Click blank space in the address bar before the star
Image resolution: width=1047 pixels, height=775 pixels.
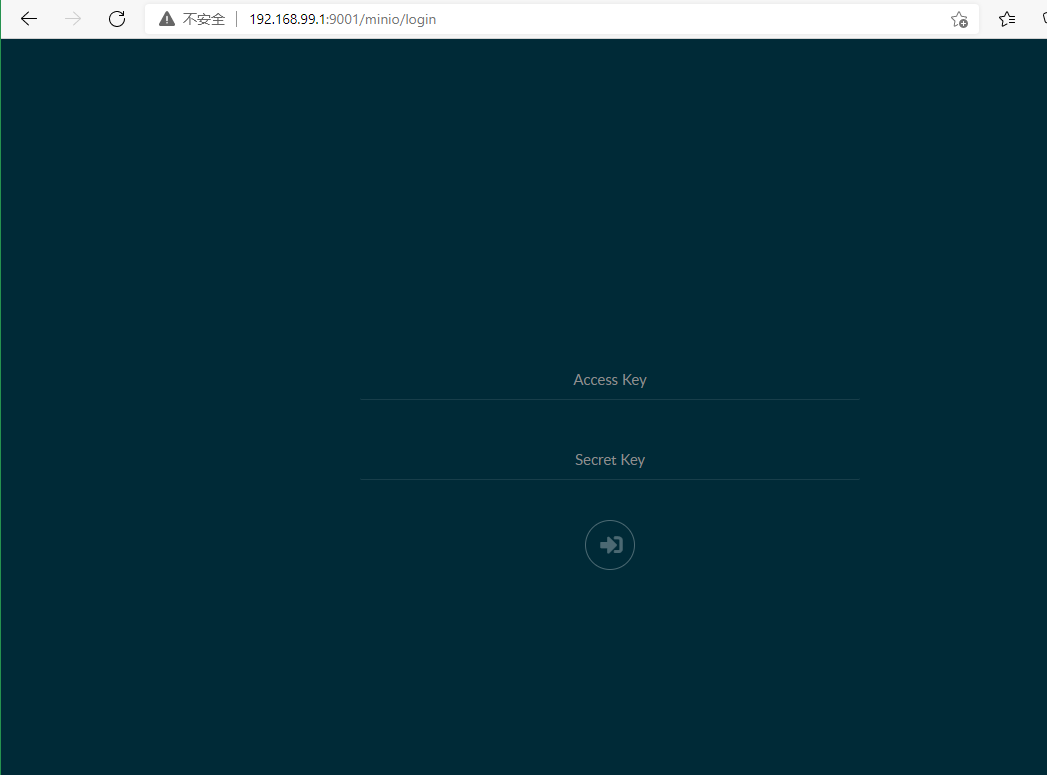[x=700, y=19]
